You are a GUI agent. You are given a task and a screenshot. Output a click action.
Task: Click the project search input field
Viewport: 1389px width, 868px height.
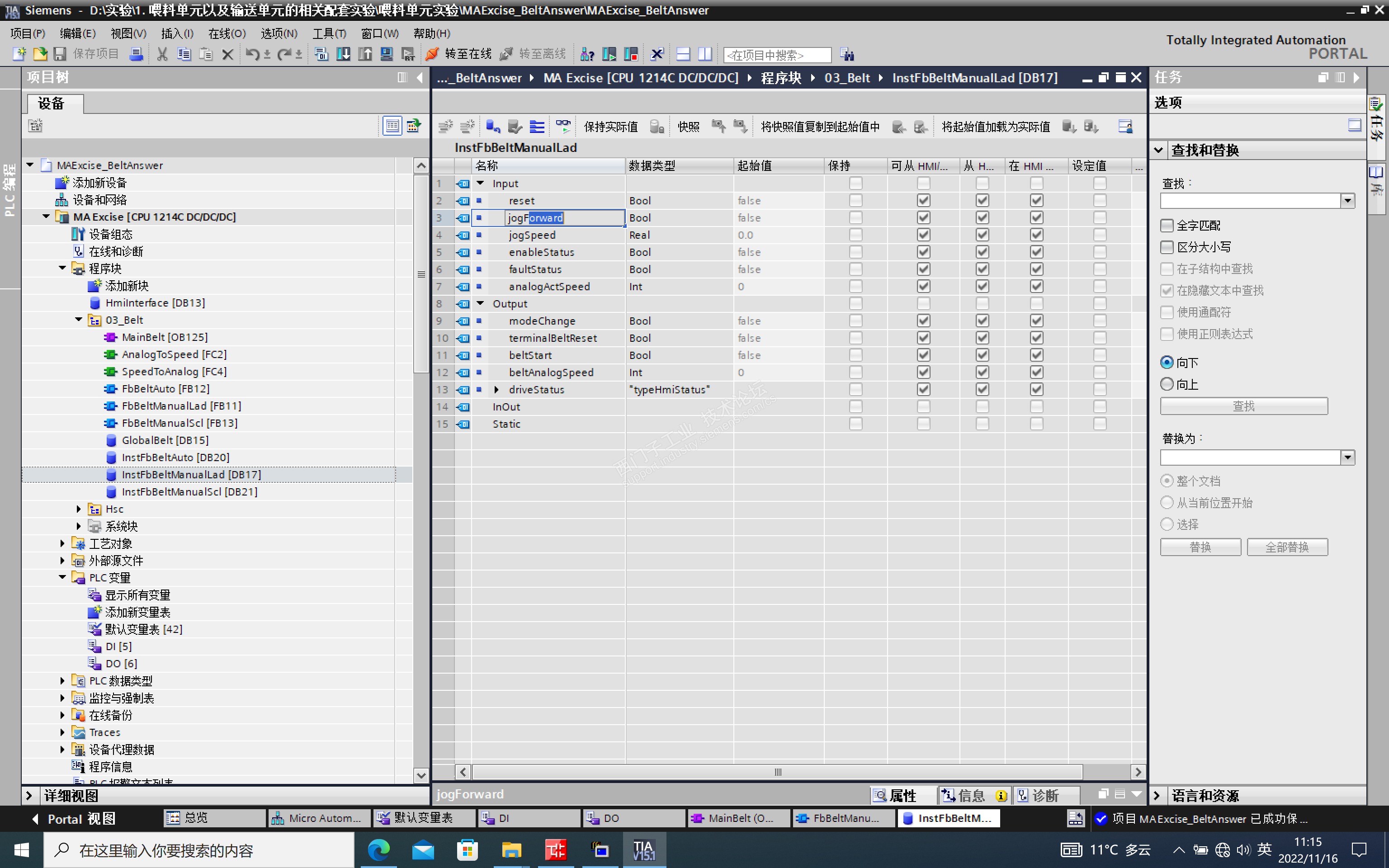[x=777, y=55]
